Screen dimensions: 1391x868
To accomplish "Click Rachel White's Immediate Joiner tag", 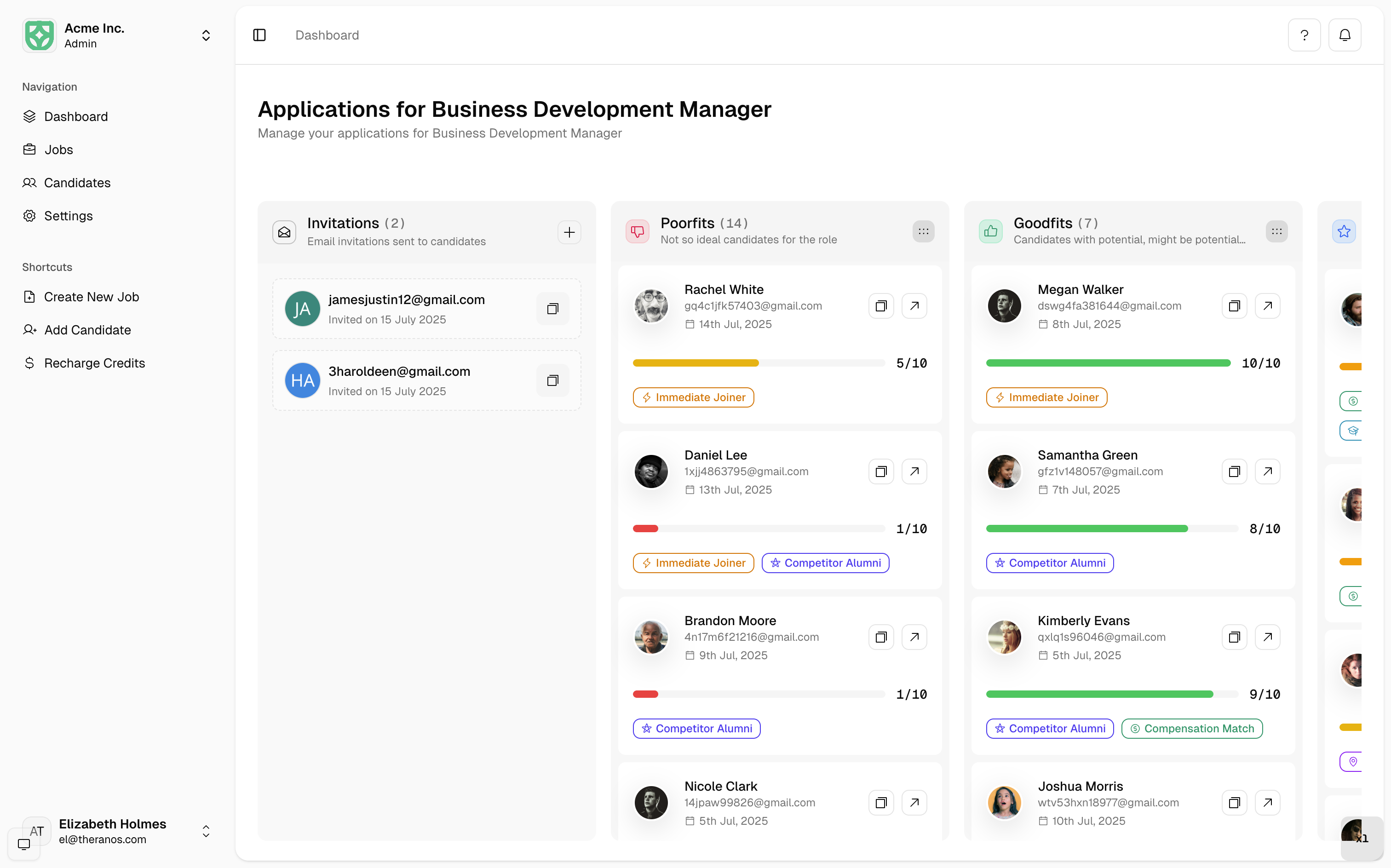I will pyautogui.click(x=693, y=397).
